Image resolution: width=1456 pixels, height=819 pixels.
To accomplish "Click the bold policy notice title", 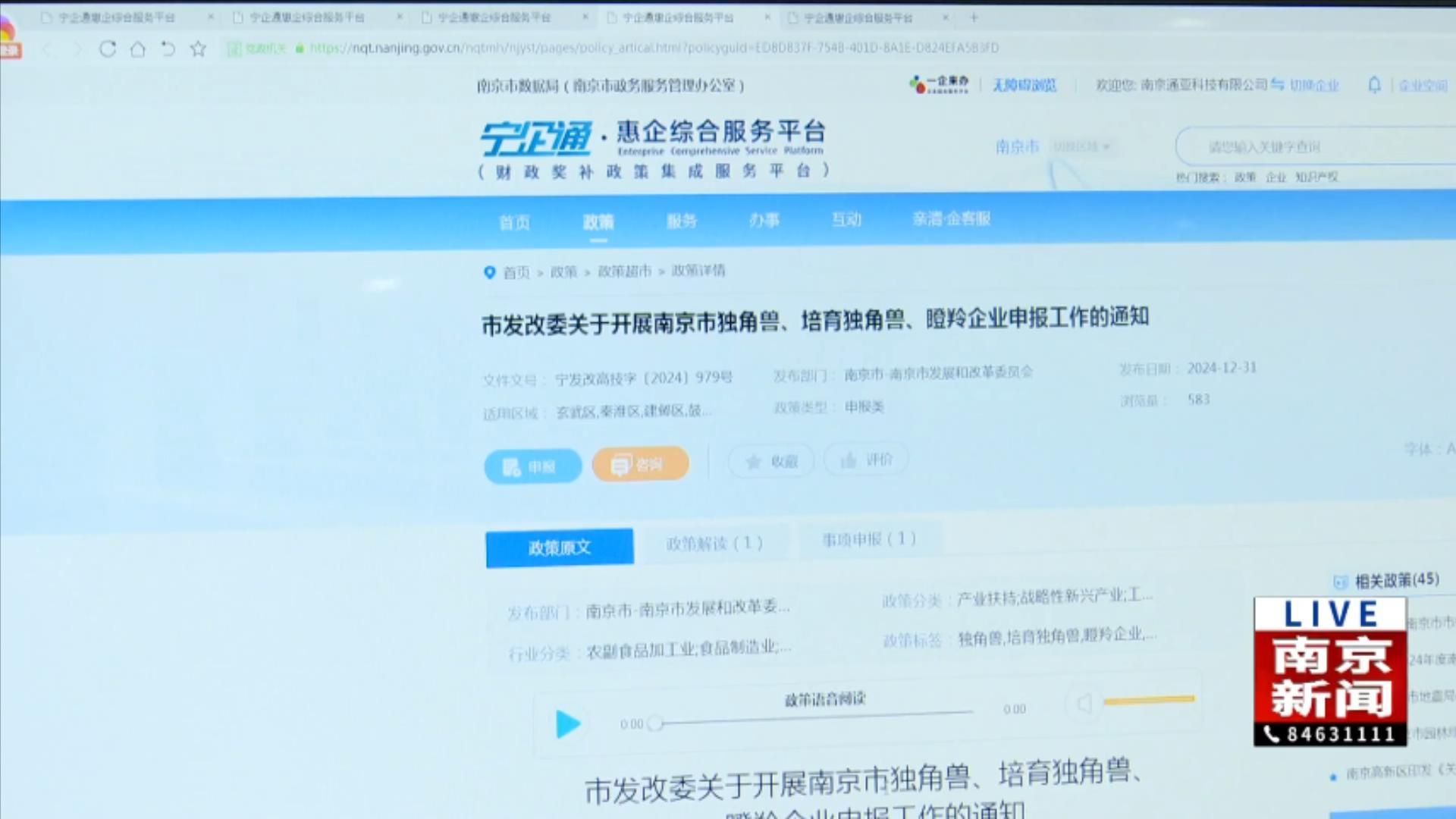I will (815, 321).
